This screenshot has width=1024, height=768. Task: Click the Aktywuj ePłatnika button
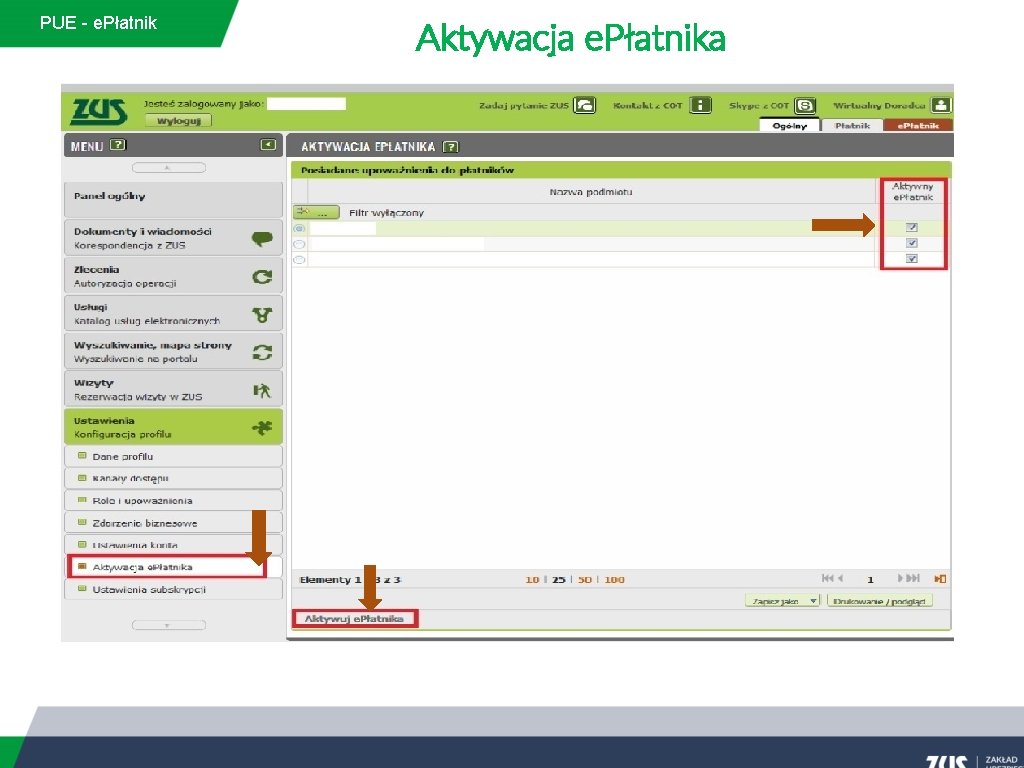click(x=355, y=618)
